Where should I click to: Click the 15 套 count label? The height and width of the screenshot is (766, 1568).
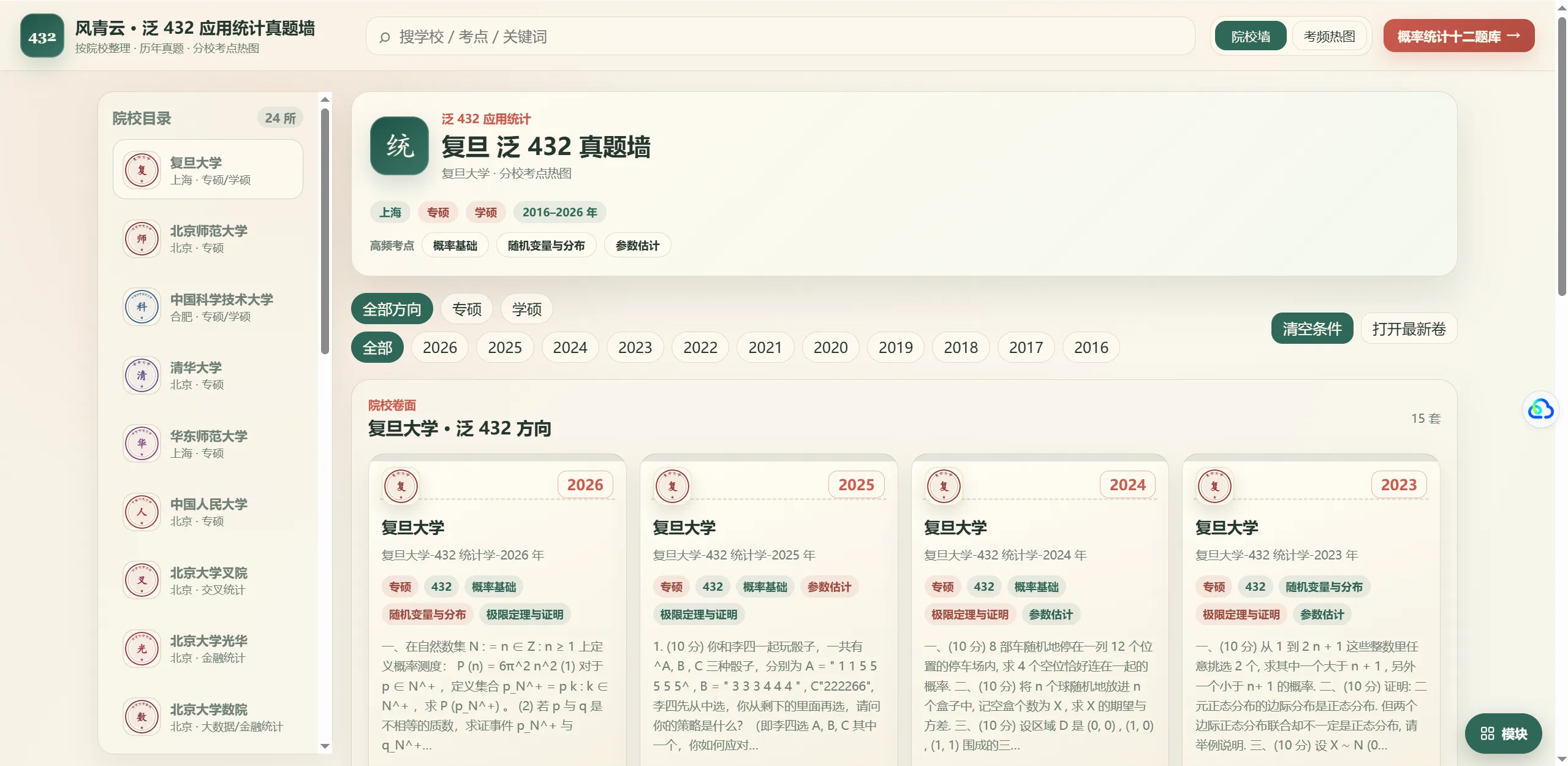point(1426,418)
